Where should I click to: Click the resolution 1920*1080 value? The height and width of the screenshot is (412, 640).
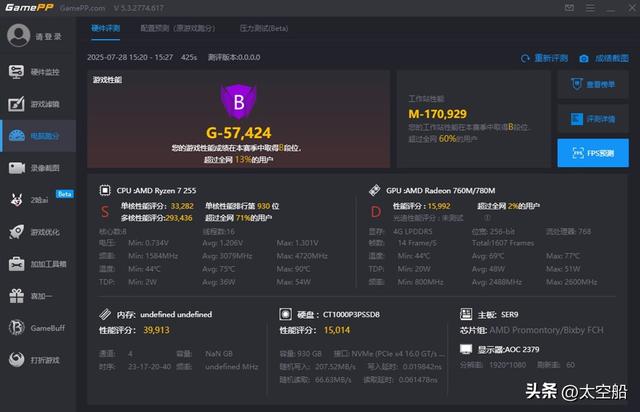pos(507,365)
